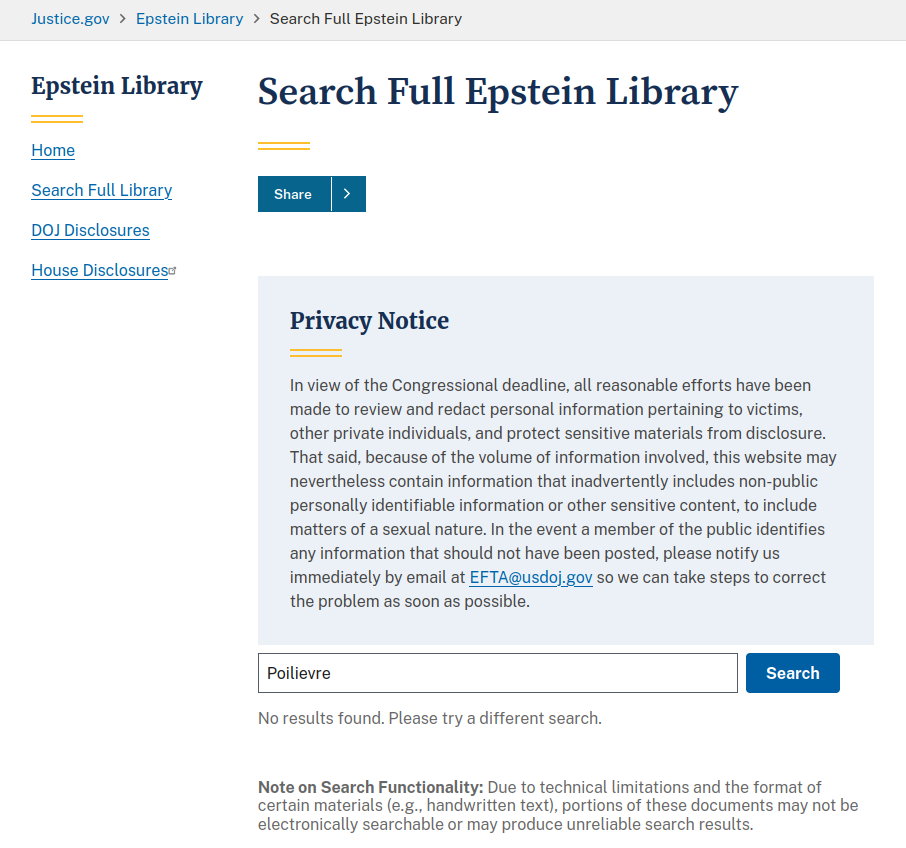Click the Justice.gov breadcrumb link
This screenshot has height=848, width=906.
pos(70,19)
